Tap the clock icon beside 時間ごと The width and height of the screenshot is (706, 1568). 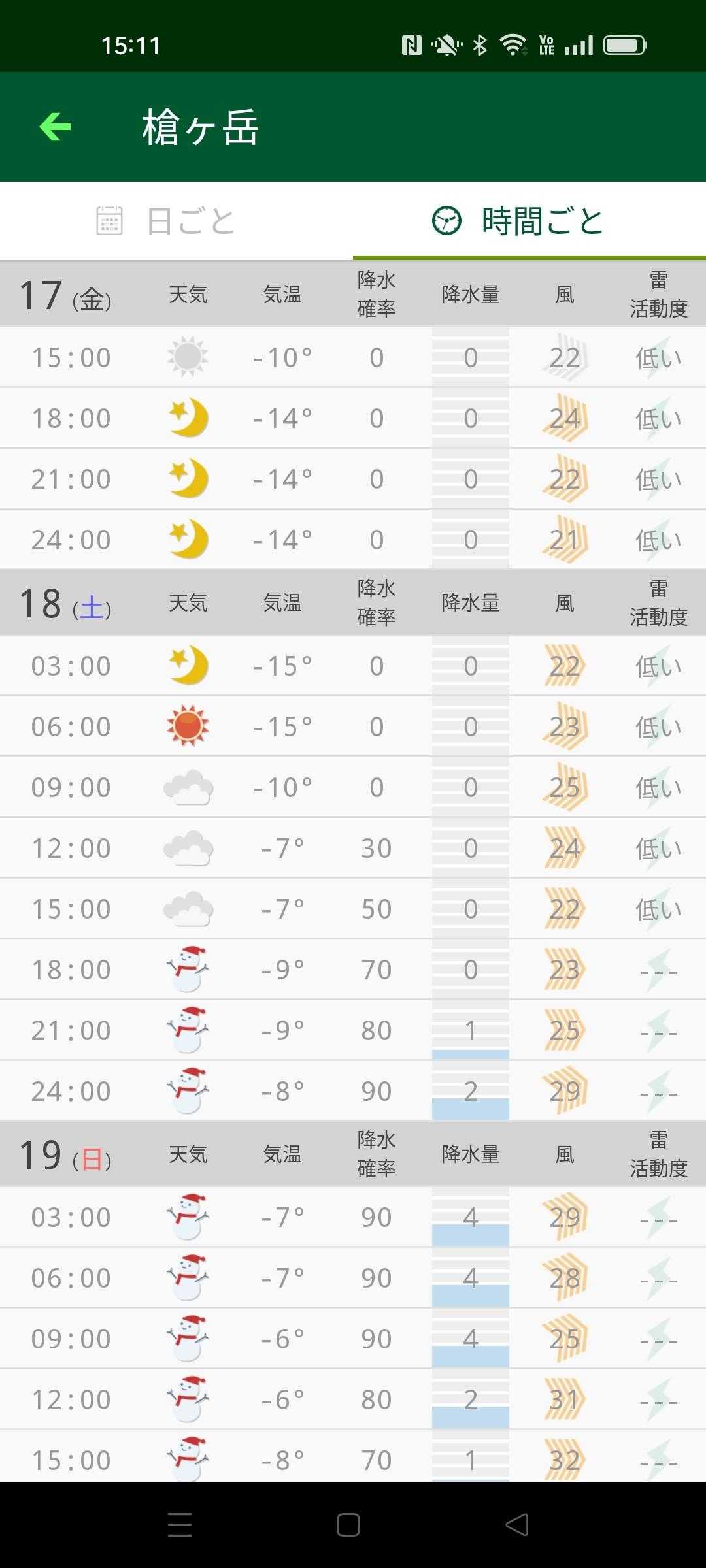tap(446, 221)
